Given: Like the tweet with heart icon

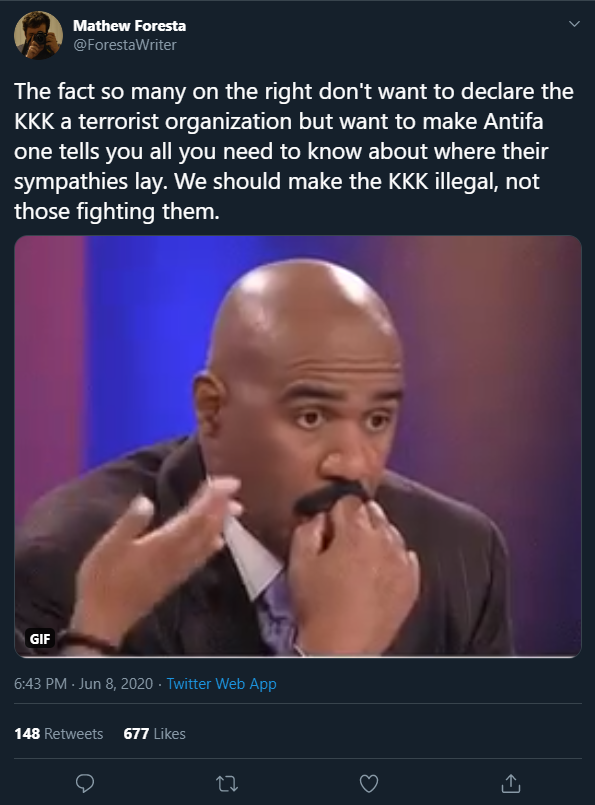Looking at the screenshot, I should click(369, 783).
